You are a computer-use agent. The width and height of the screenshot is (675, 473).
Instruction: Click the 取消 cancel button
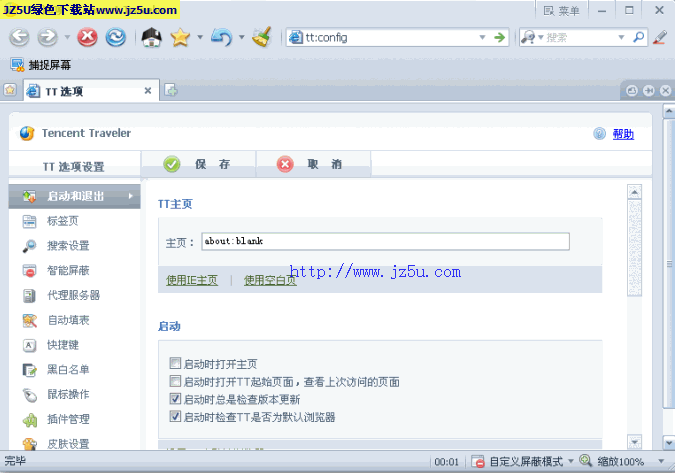(314, 164)
